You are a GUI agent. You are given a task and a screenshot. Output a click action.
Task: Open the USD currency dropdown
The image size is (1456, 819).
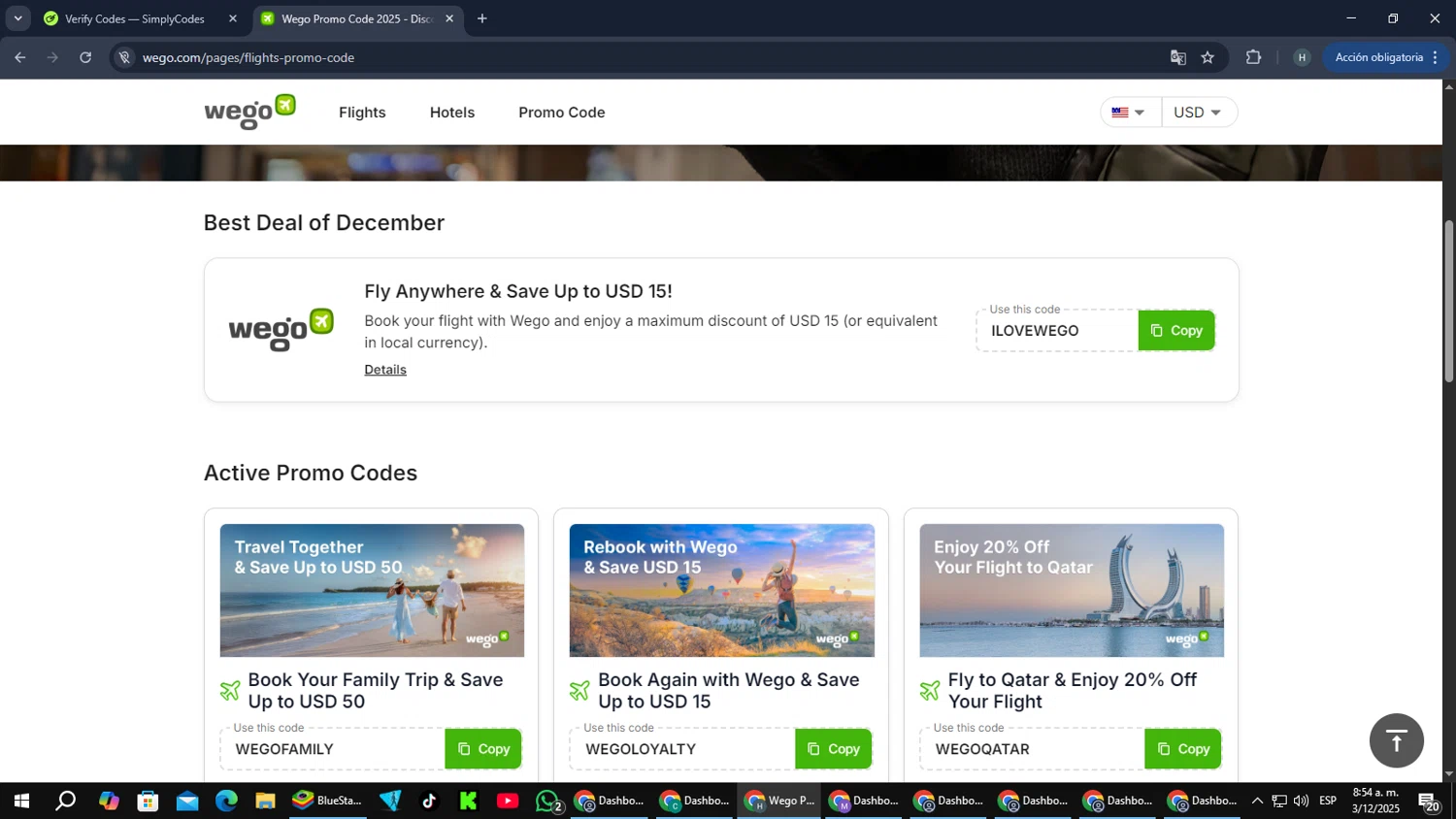click(1199, 113)
